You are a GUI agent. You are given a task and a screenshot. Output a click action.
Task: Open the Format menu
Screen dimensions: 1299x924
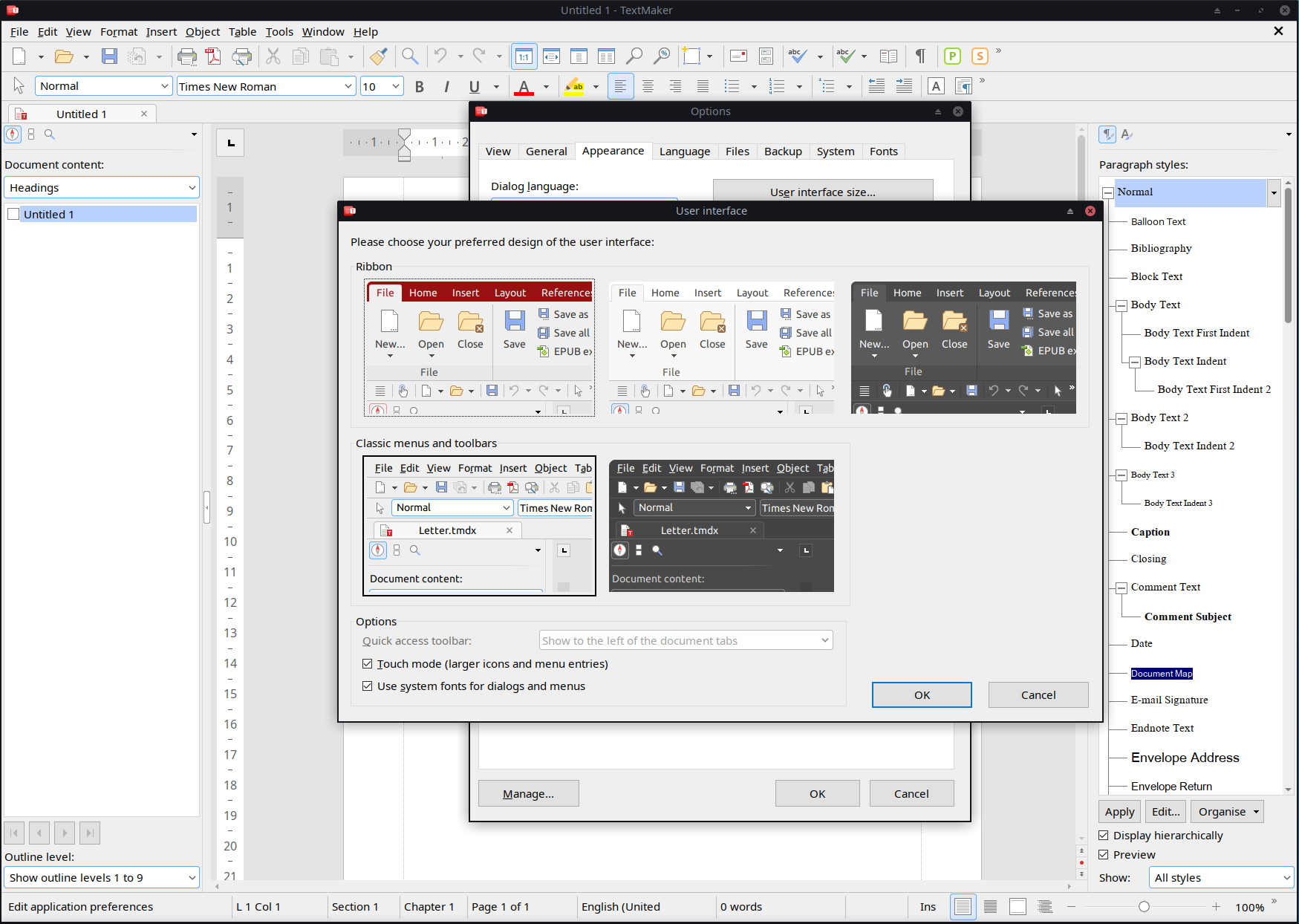click(119, 32)
